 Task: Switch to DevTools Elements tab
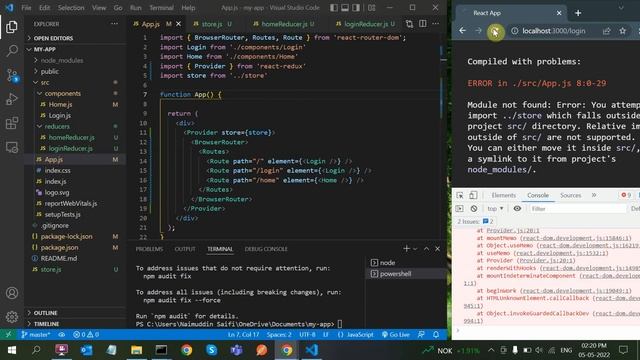pos(503,195)
